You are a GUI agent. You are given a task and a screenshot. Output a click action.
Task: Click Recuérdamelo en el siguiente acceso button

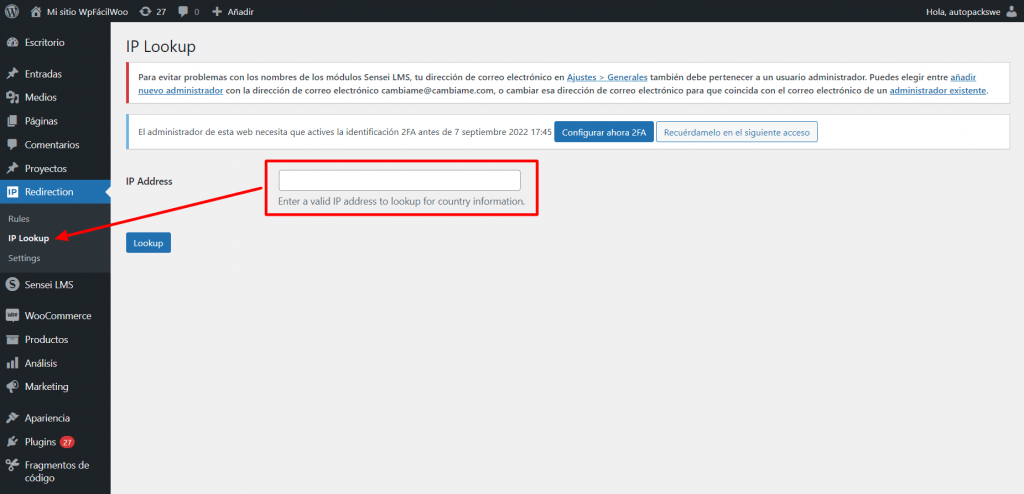pyautogui.click(x=737, y=132)
